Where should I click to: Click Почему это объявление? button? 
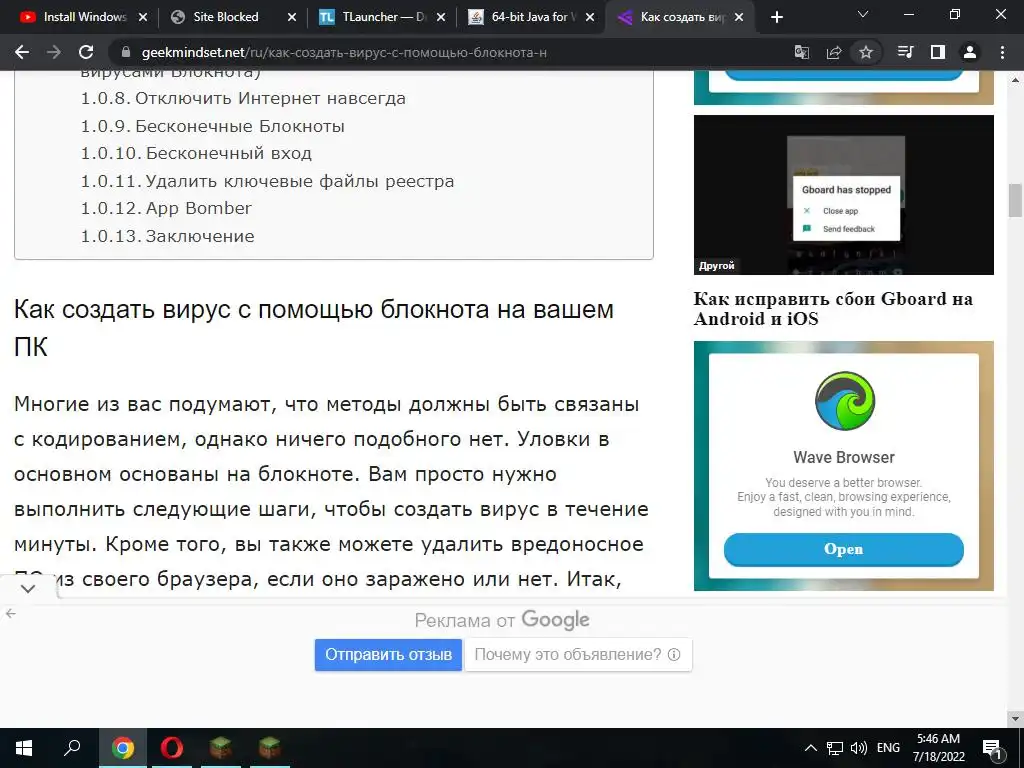click(x=577, y=654)
